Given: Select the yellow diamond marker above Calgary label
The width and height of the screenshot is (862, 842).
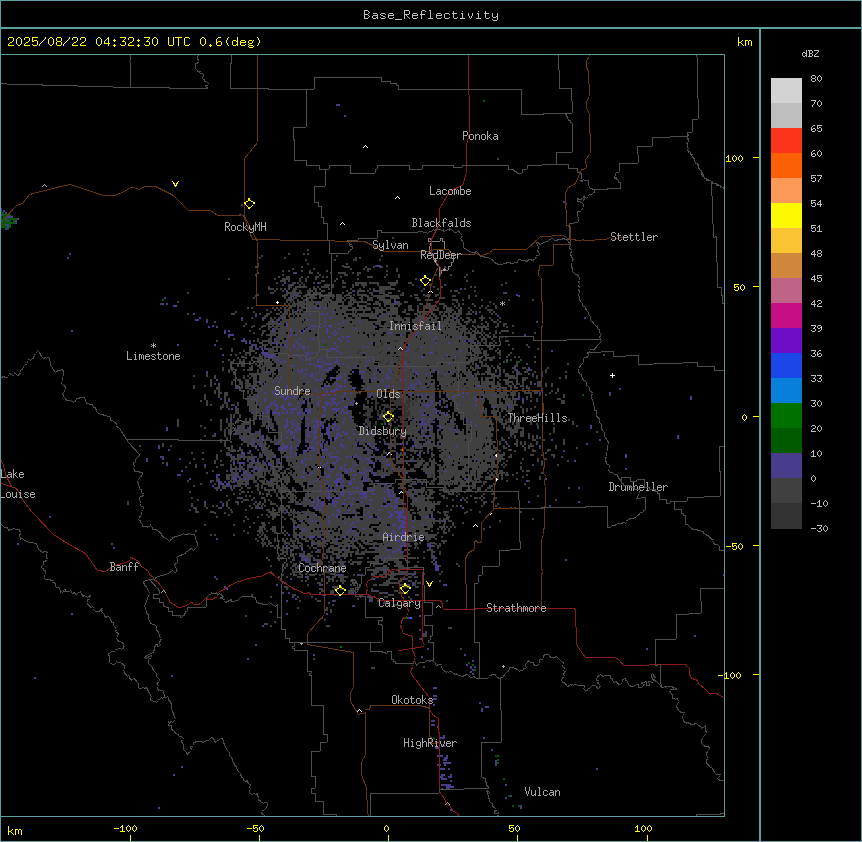Looking at the screenshot, I should tap(405, 589).
